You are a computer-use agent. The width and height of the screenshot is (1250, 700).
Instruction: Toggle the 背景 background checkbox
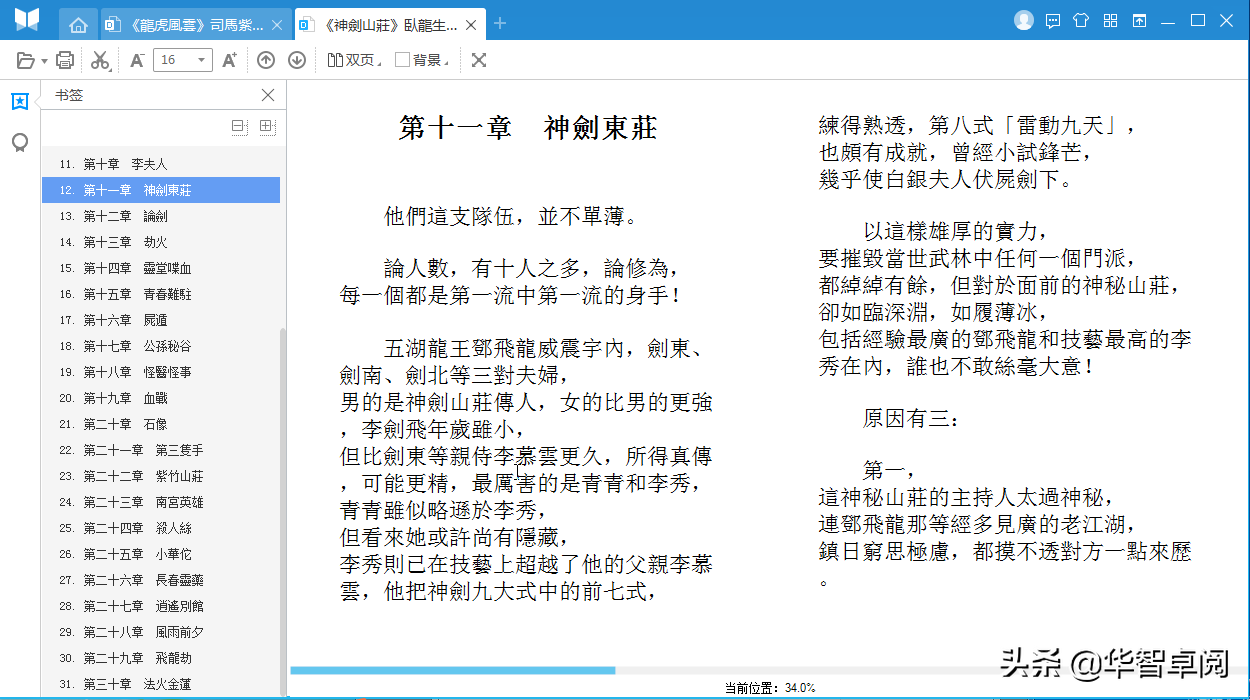[402, 60]
